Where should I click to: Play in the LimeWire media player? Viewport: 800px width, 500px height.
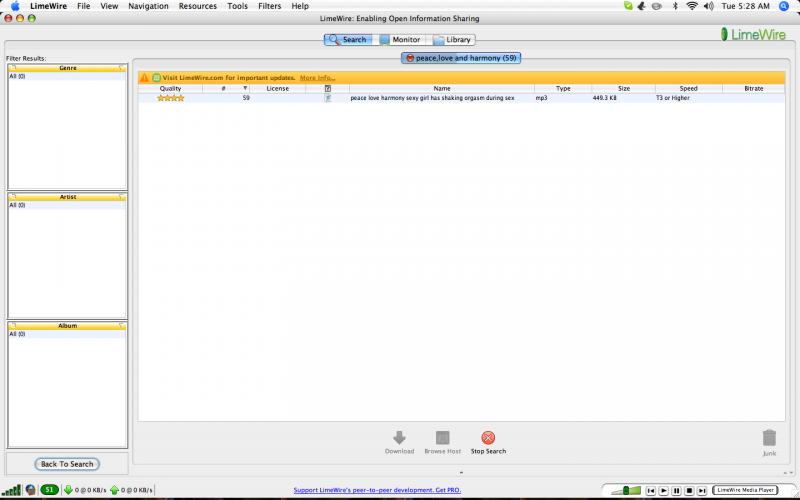pos(663,490)
